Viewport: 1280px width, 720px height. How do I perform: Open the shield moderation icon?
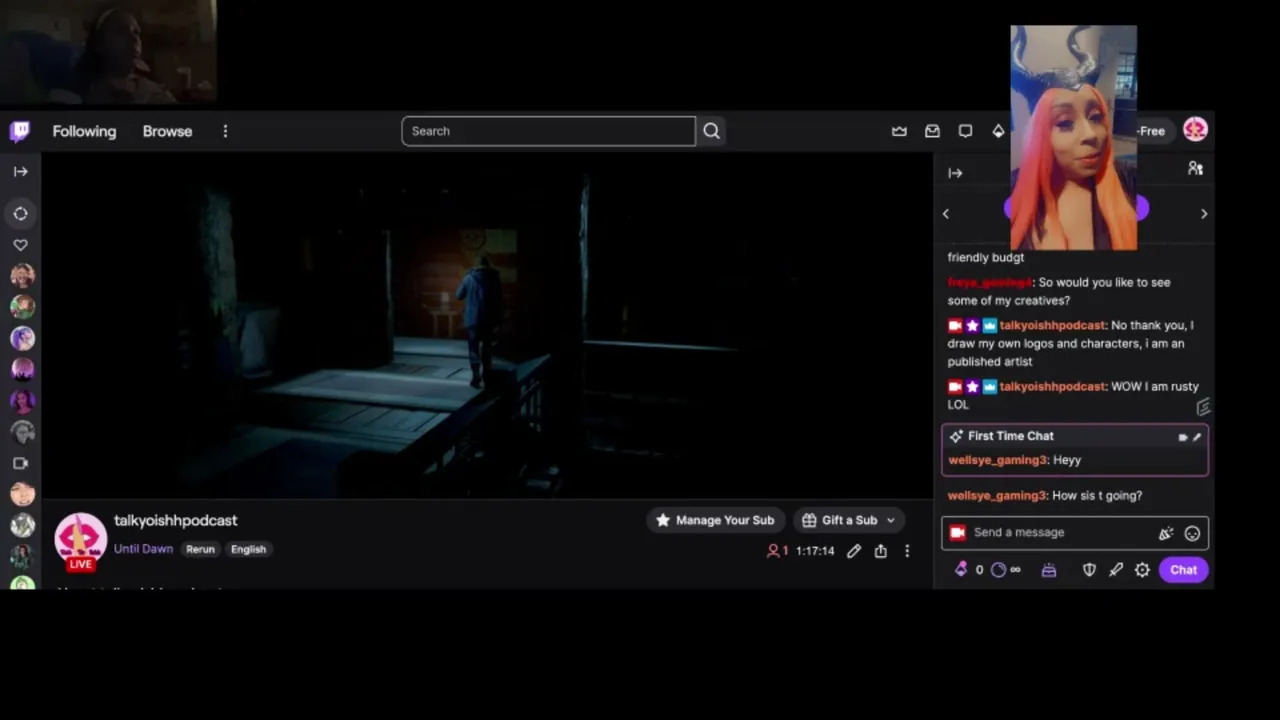1089,570
